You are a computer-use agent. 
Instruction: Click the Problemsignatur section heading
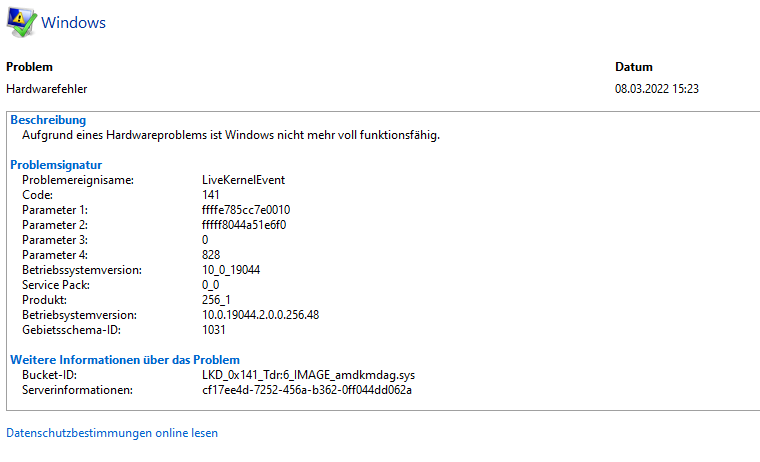coord(56,165)
